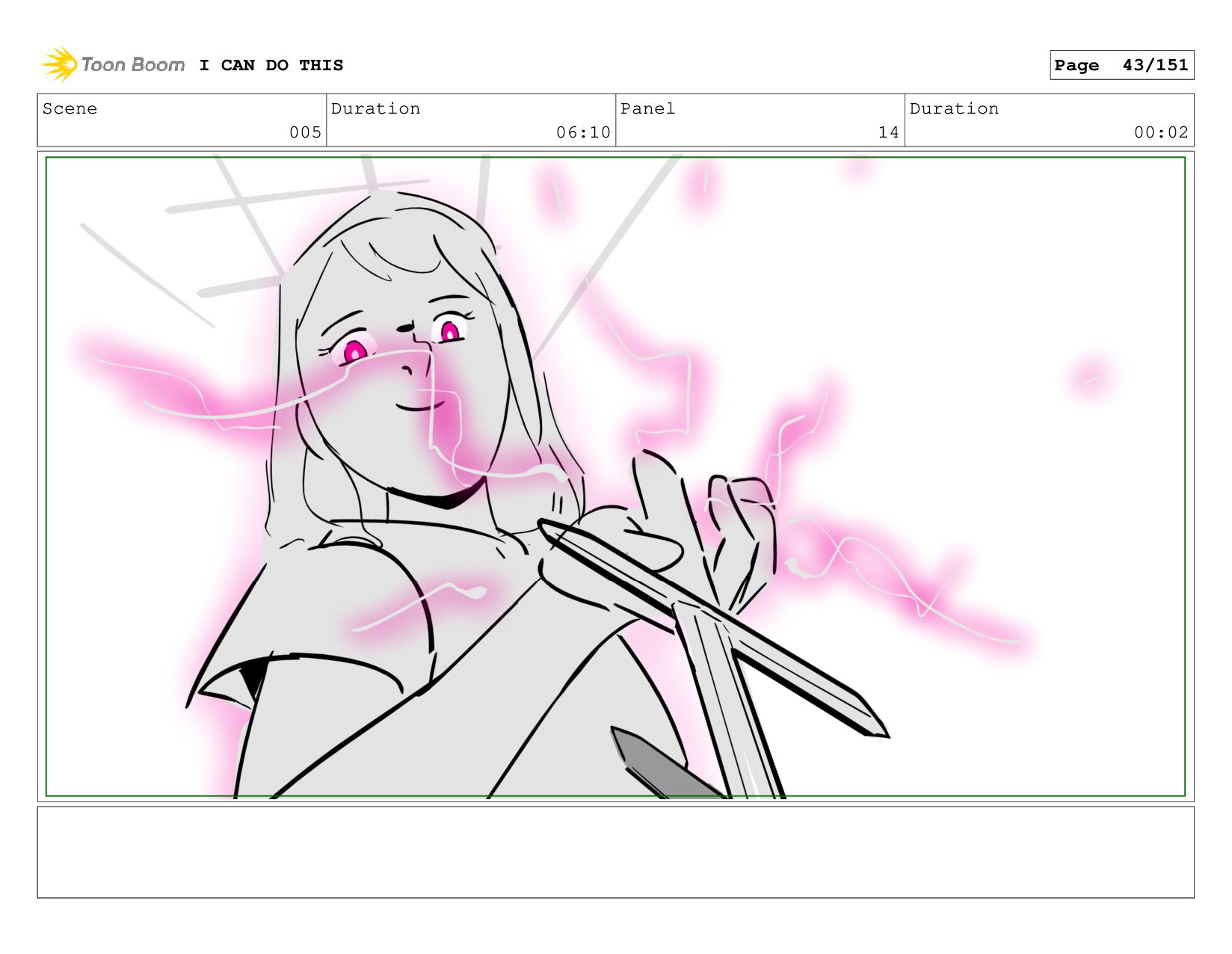Click the storyboard panel drawing
Screen dimensions: 1232x954
click(615, 476)
